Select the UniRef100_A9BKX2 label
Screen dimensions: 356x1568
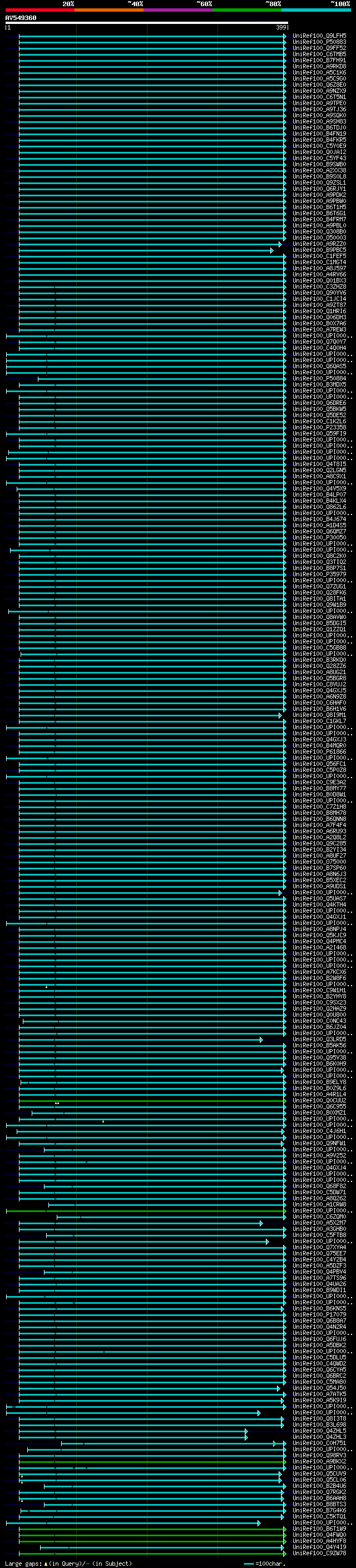pos(319,1461)
